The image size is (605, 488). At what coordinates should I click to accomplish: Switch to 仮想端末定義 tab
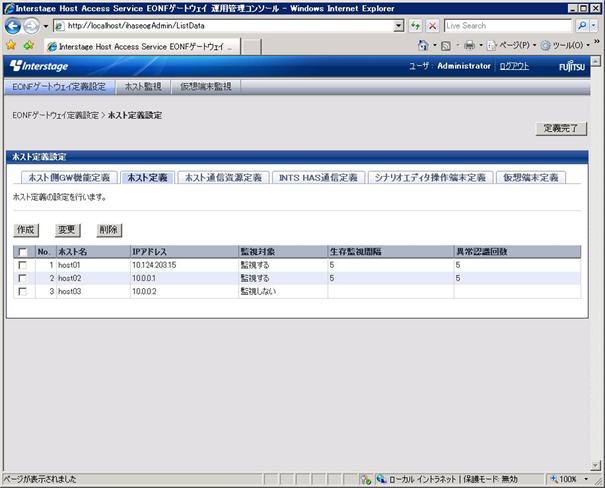point(531,177)
